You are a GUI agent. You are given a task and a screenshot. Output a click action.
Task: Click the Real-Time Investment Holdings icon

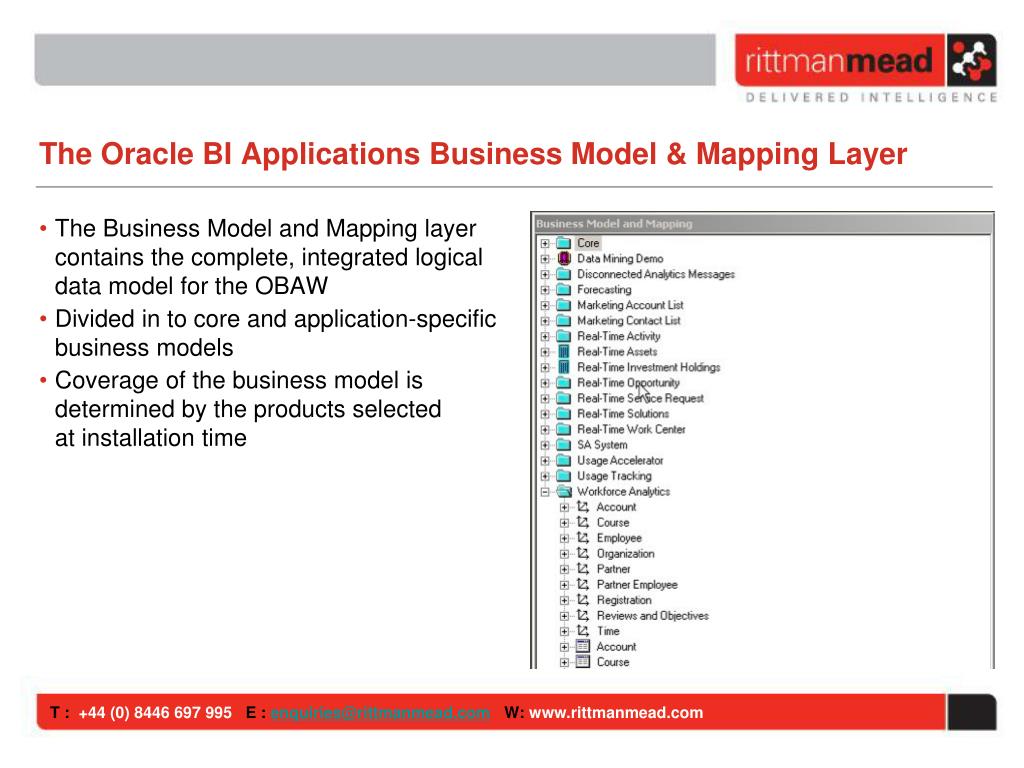coord(564,367)
